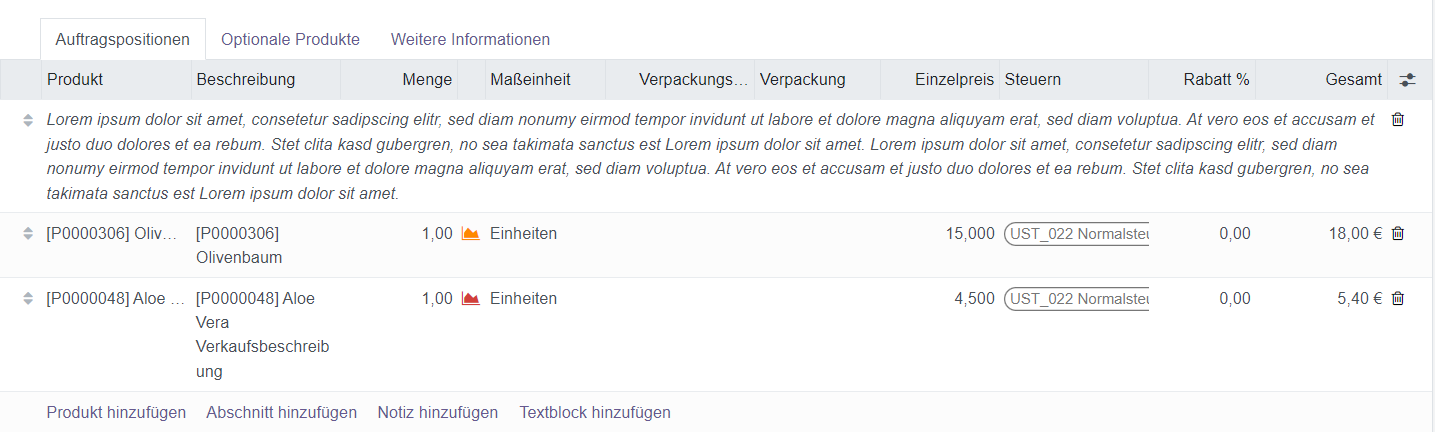Click Textblock hinzufügen link
The height and width of the screenshot is (432, 1435).
[x=595, y=412]
